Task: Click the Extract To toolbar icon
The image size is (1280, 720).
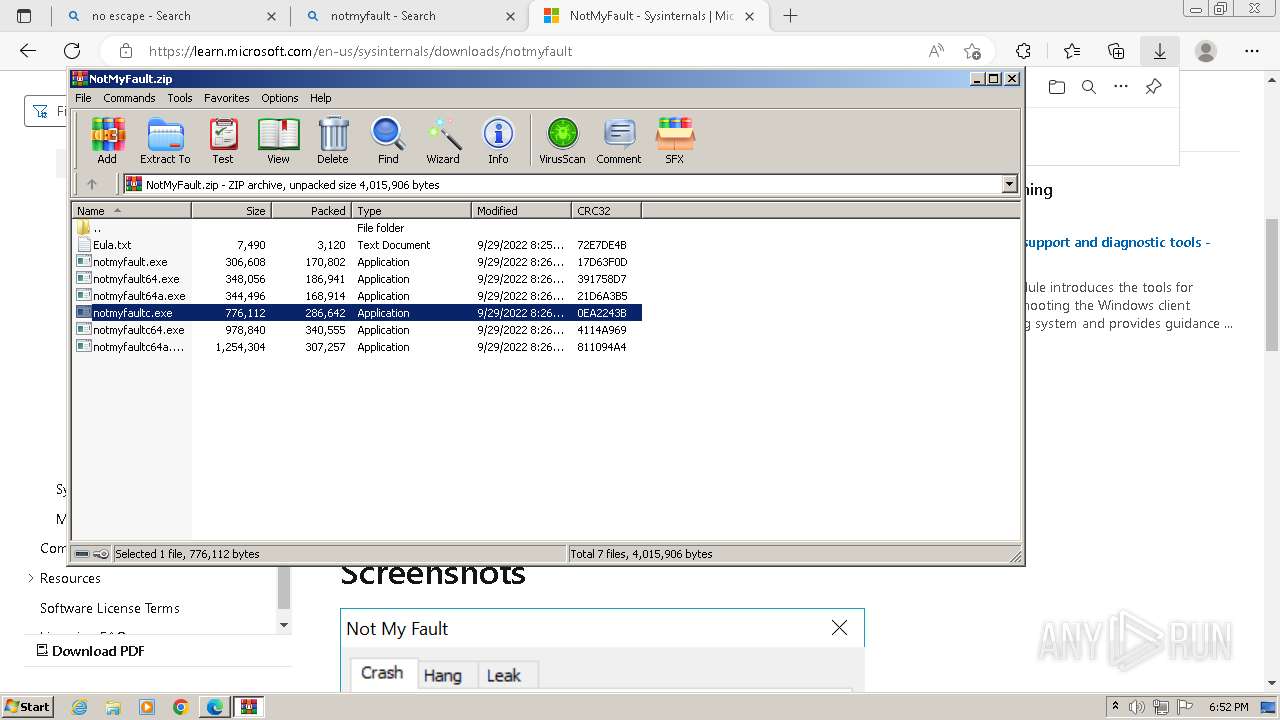Action: click(x=165, y=140)
